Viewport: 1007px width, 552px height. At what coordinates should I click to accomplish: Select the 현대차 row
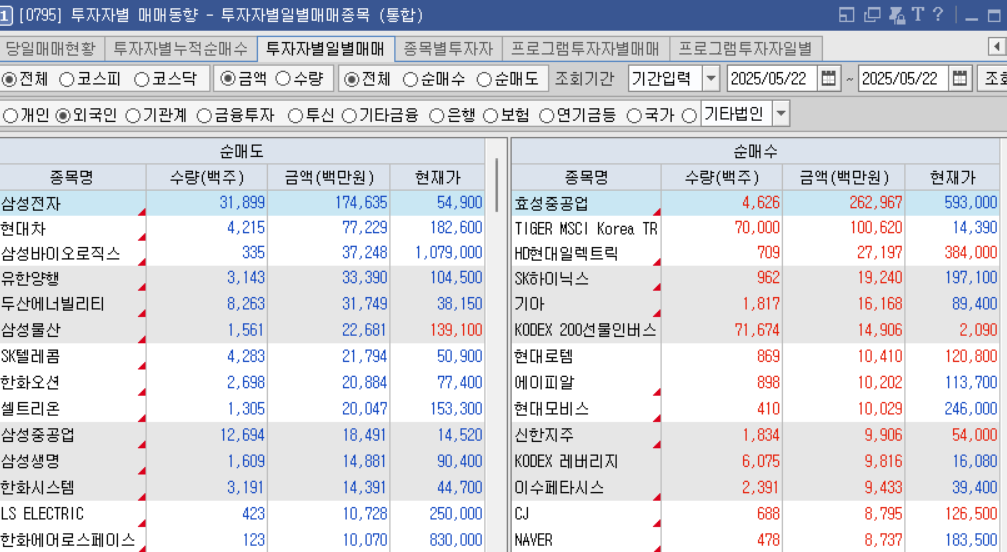click(242, 229)
